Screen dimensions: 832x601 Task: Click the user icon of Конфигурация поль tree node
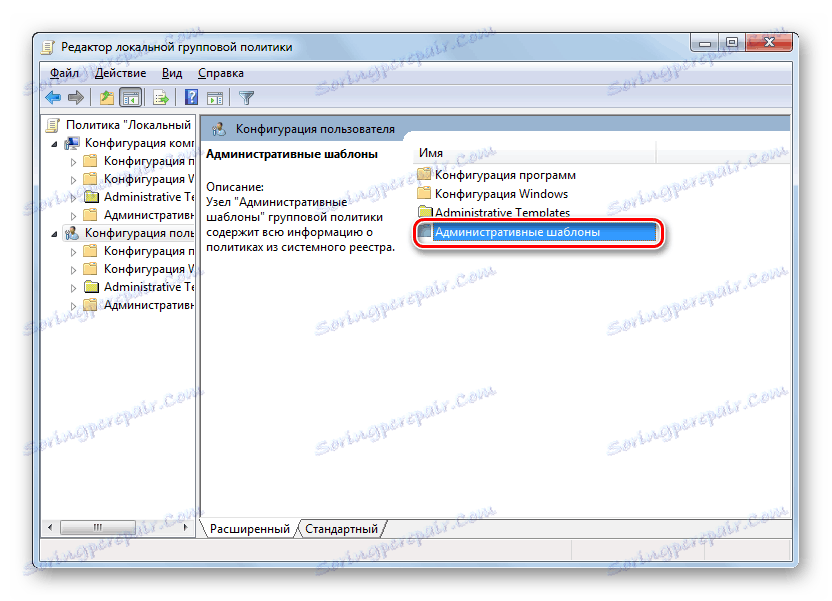[72, 233]
